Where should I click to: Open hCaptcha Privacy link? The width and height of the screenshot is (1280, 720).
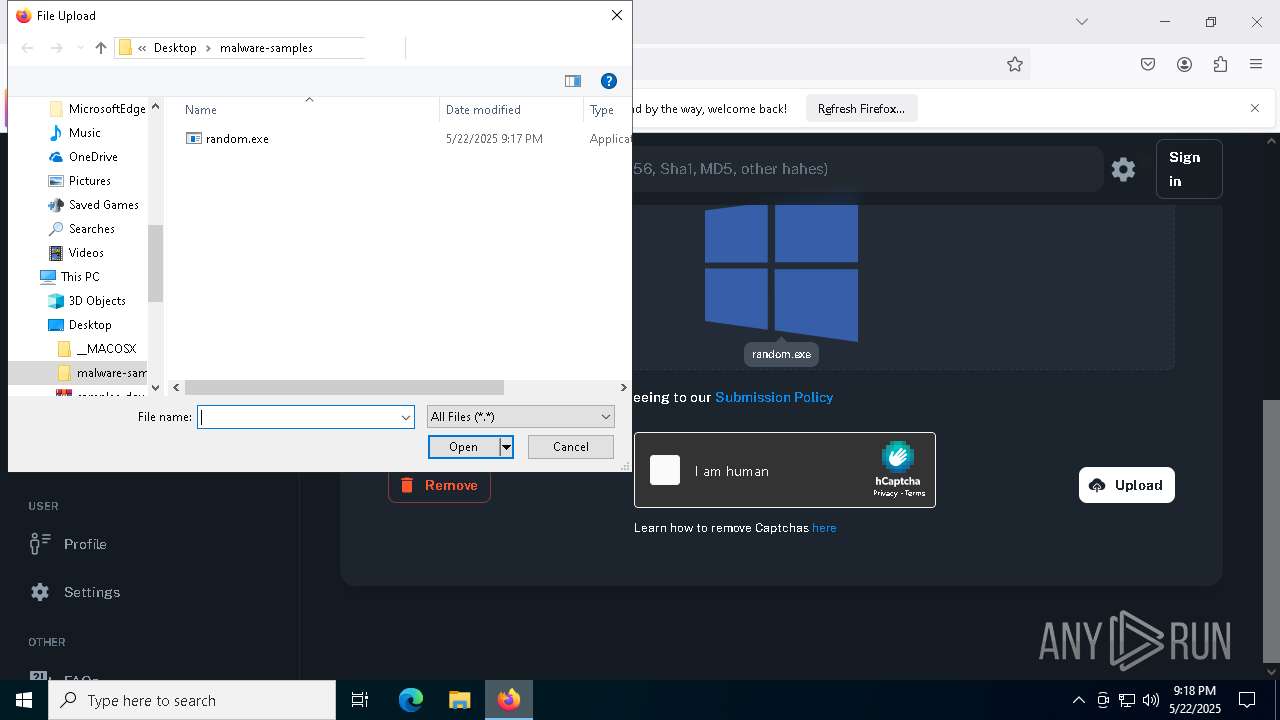884,493
